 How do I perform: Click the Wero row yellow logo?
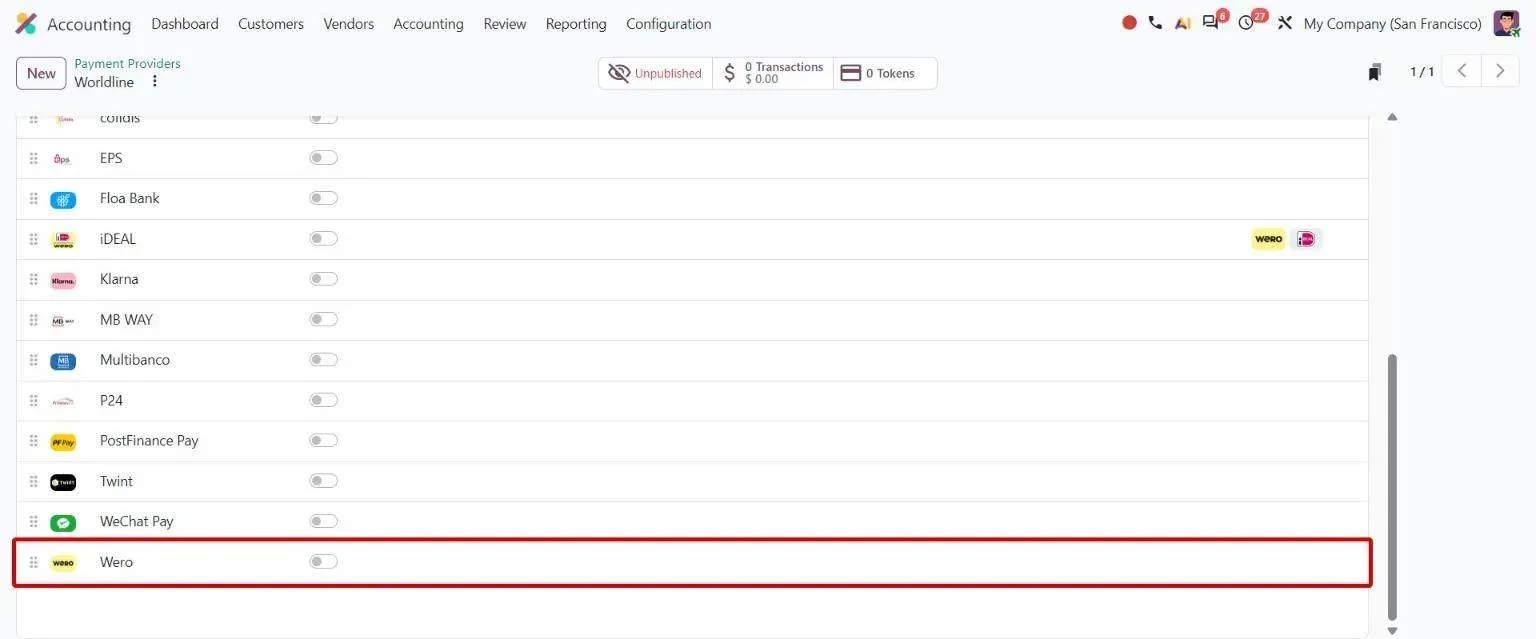click(x=63, y=563)
